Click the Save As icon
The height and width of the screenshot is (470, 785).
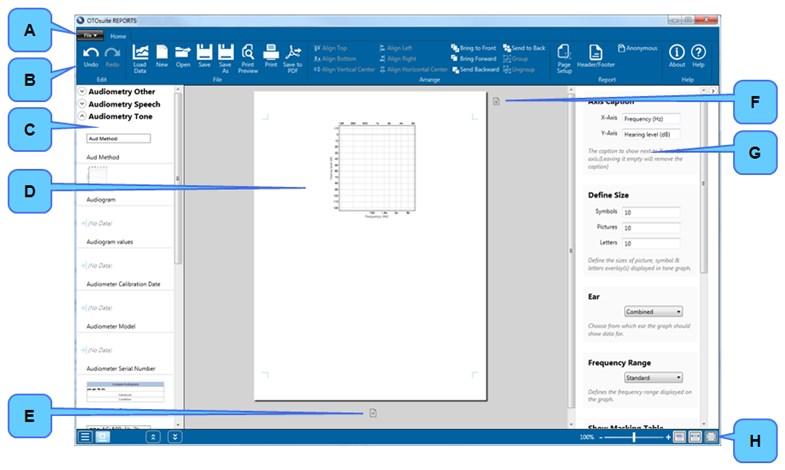point(225,52)
